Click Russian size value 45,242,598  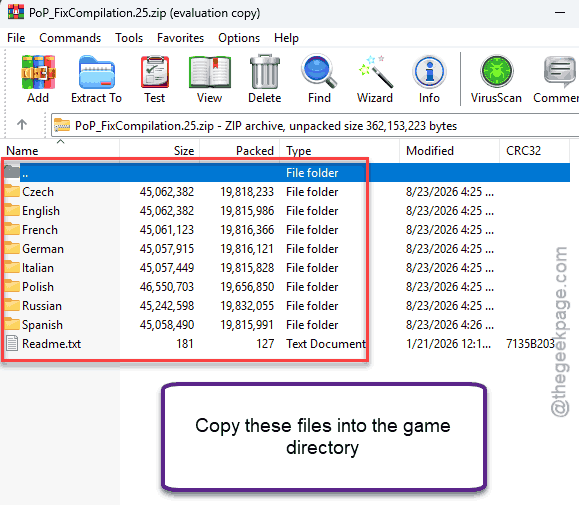(x=167, y=306)
